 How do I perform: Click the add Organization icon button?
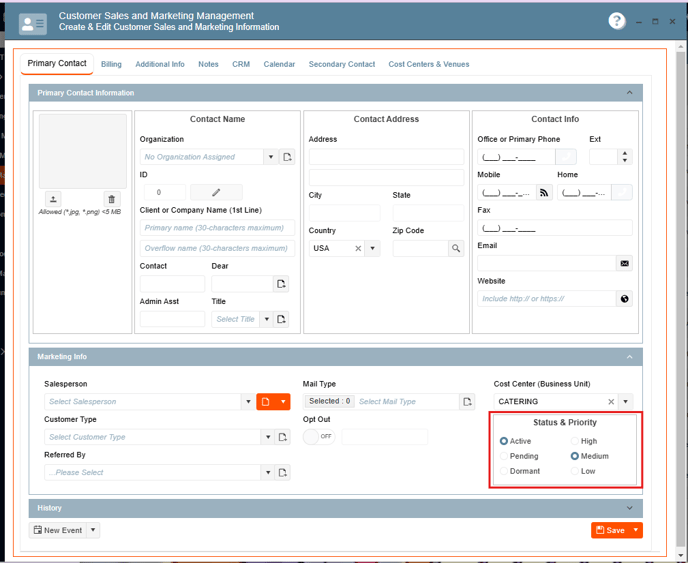[287, 157]
